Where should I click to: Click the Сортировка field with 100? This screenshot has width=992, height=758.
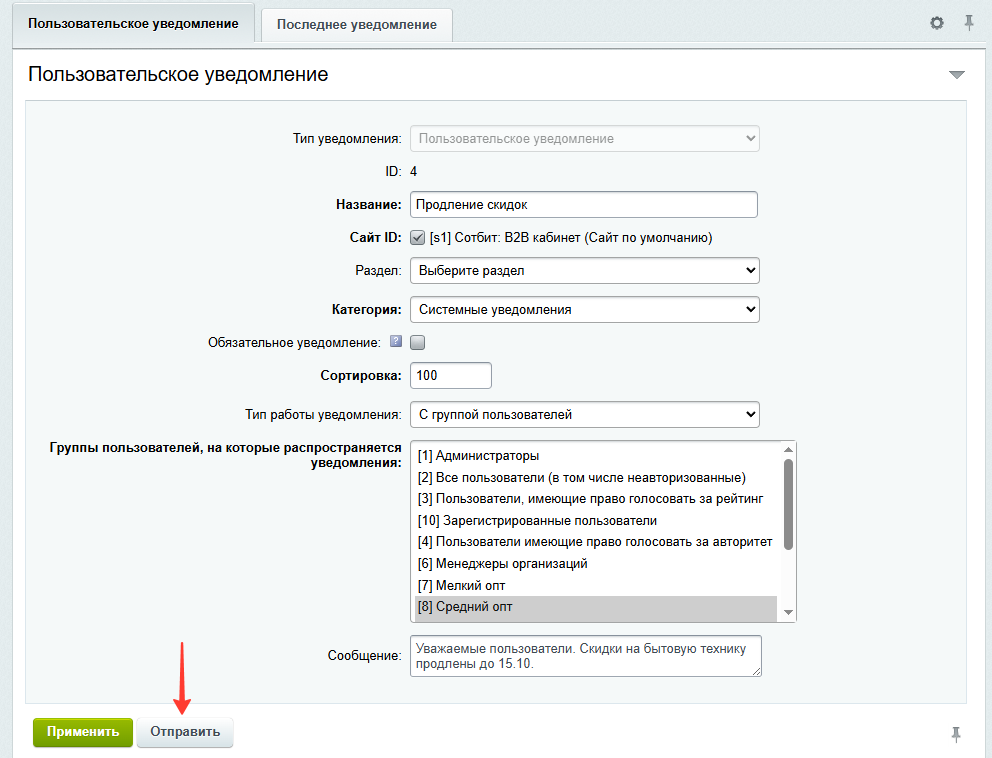[450, 376]
